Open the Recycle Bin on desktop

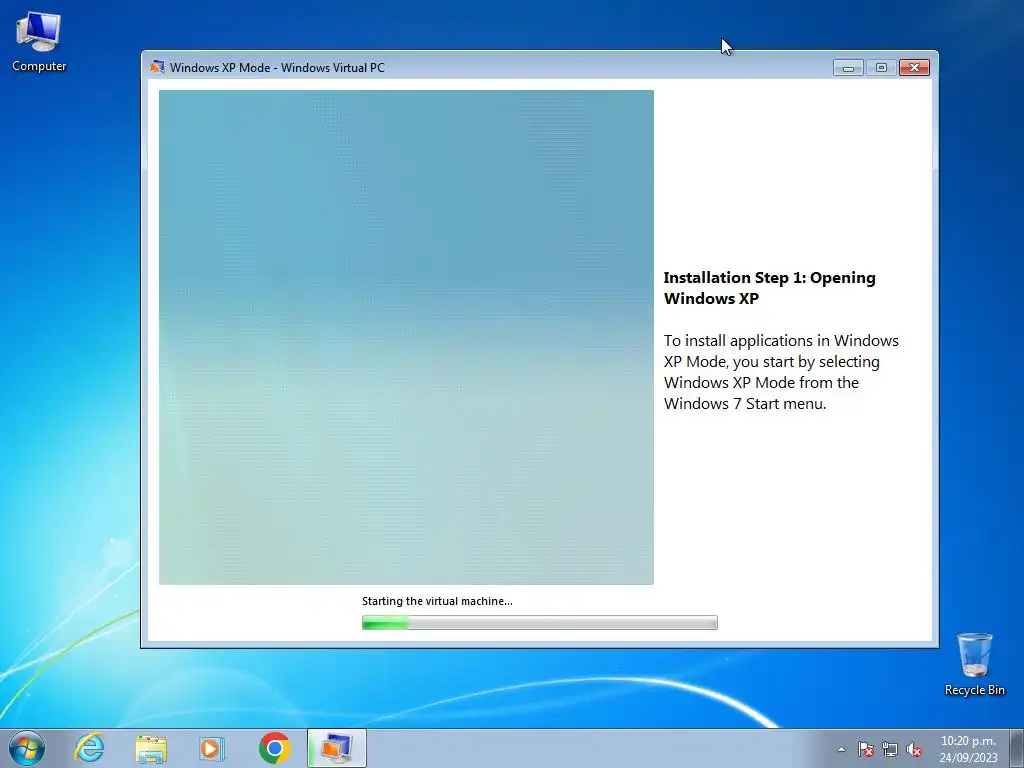pyautogui.click(x=974, y=664)
